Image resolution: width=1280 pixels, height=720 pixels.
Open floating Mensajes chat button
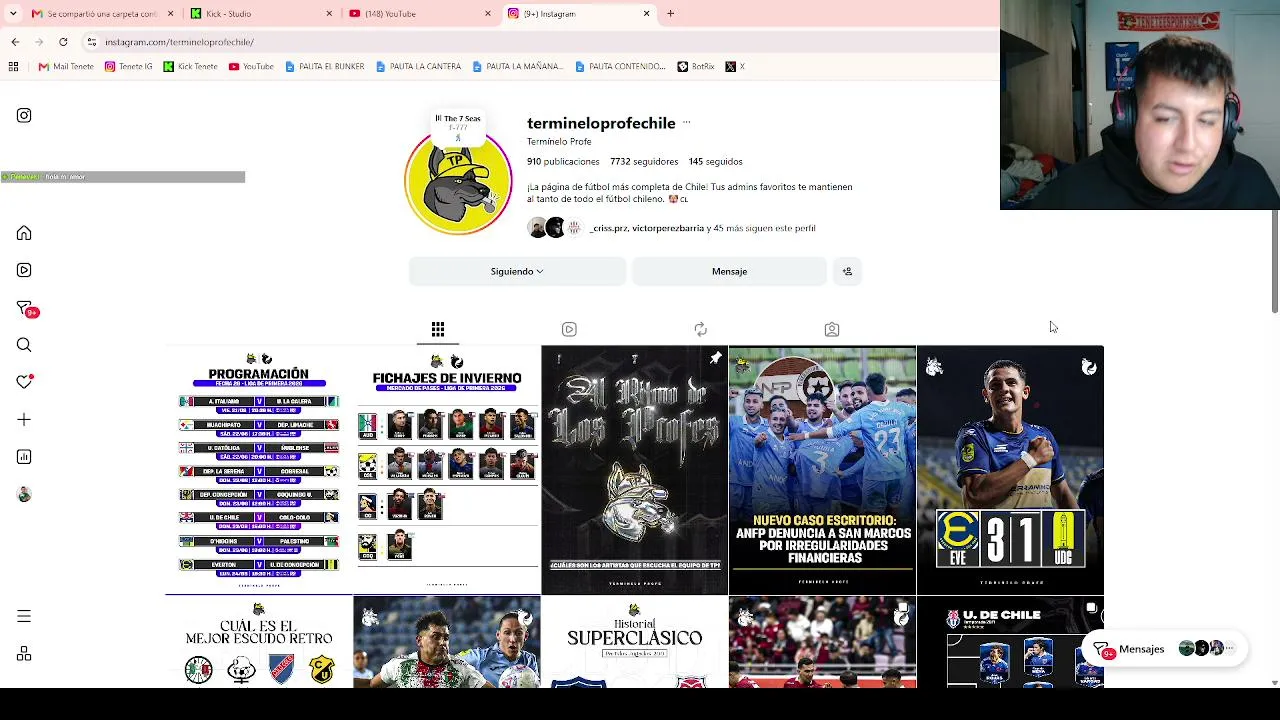click(x=1165, y=649)
